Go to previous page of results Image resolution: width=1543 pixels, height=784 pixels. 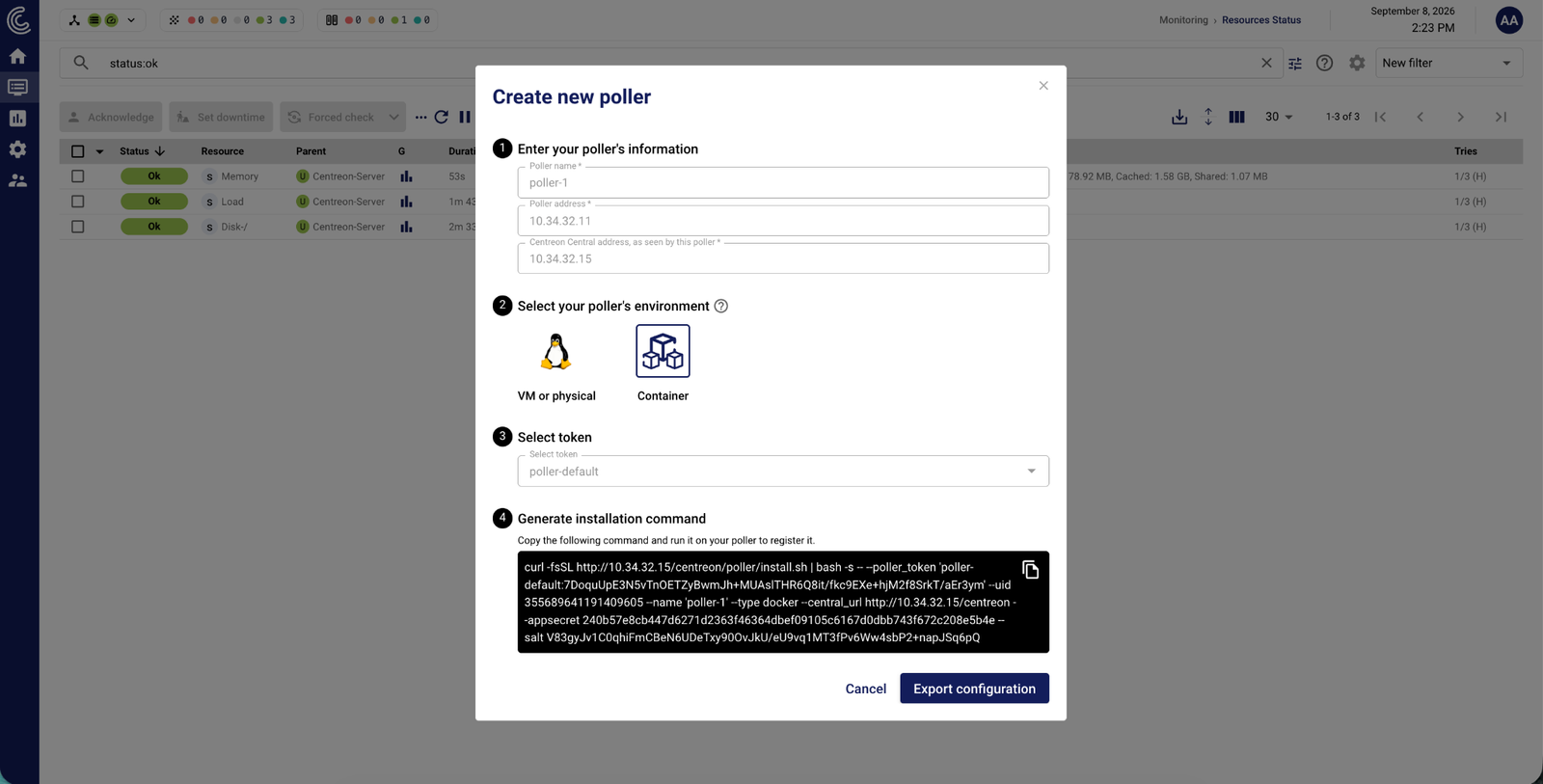pos(1421,117)
